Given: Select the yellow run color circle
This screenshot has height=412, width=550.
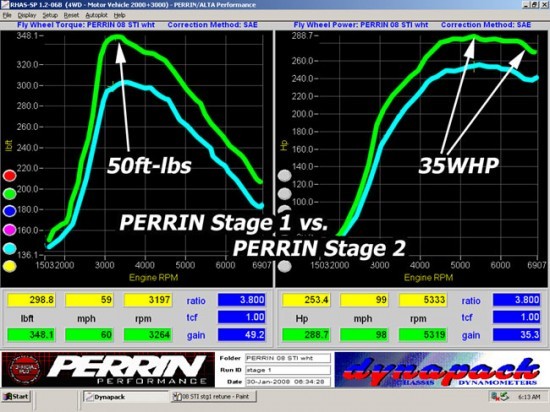Looking at the screenshot, I should pyautogui.click(x=9, y=266).
